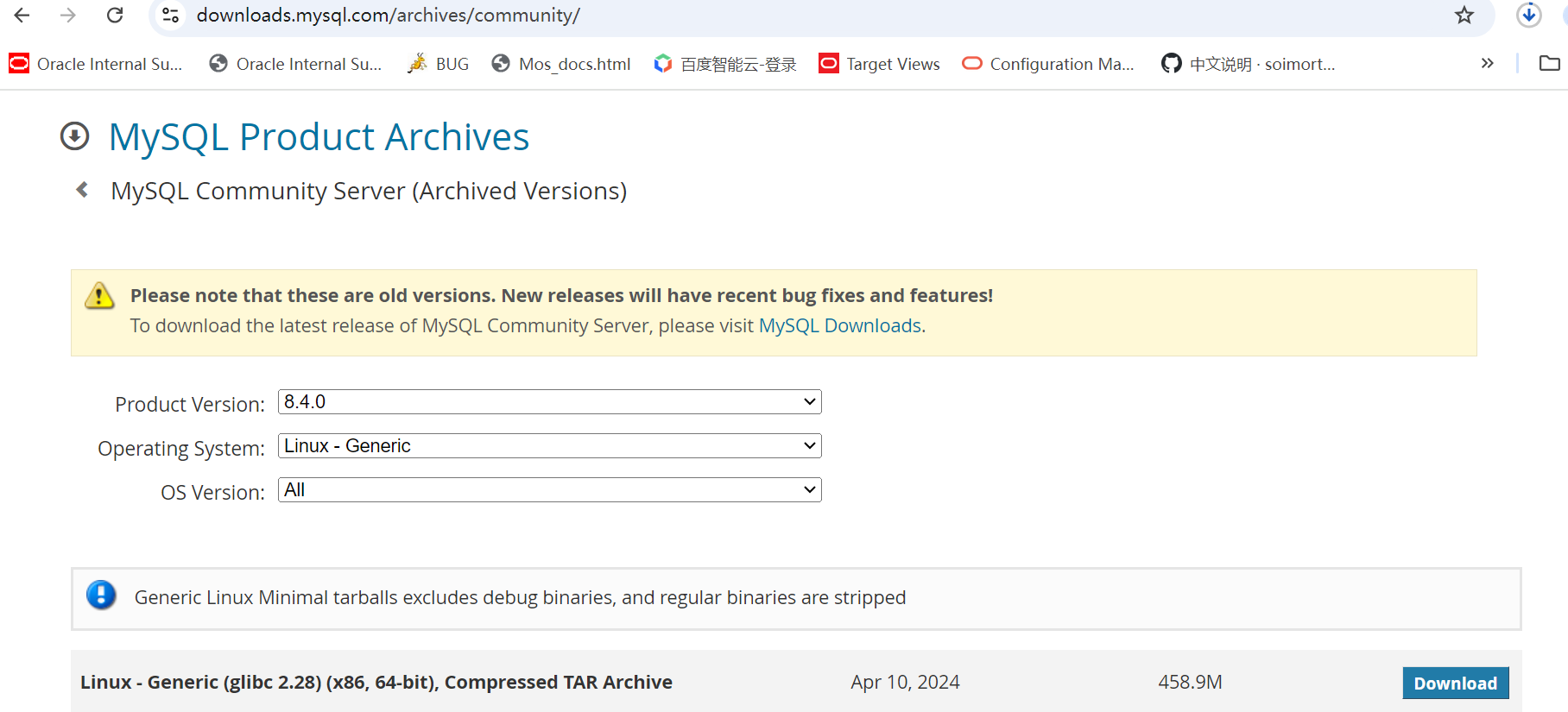
Task: Open the Configuration Ma... bookmark
Action: (x=1048, y=64)
